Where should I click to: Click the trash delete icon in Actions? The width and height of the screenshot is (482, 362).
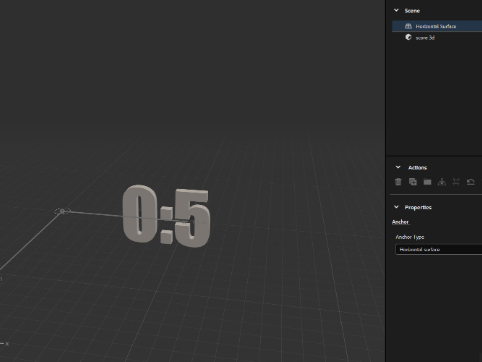[398, 182]
